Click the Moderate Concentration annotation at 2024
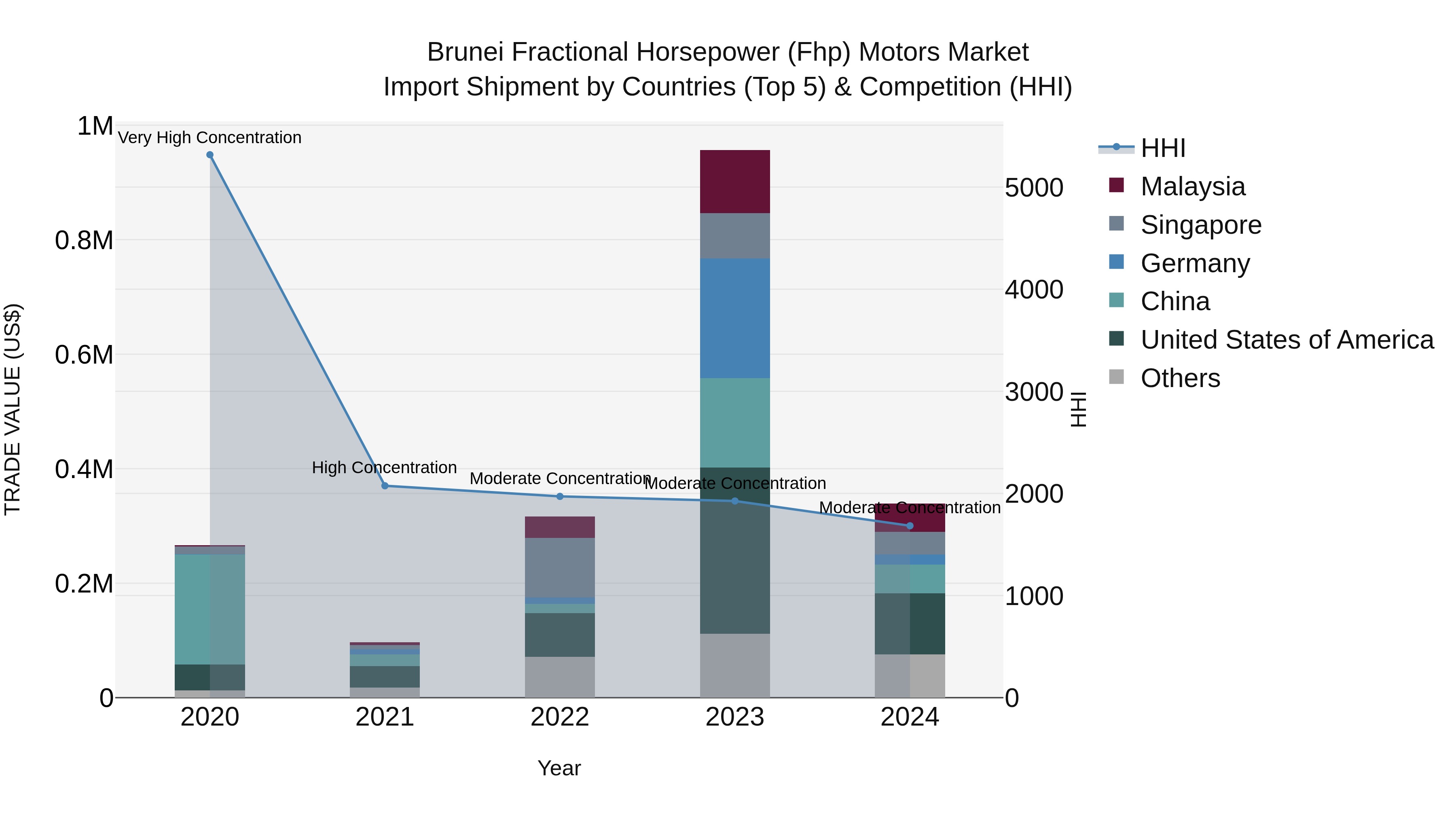The width and height of the screenshot is (1456, 819). (x=910, y=508)
